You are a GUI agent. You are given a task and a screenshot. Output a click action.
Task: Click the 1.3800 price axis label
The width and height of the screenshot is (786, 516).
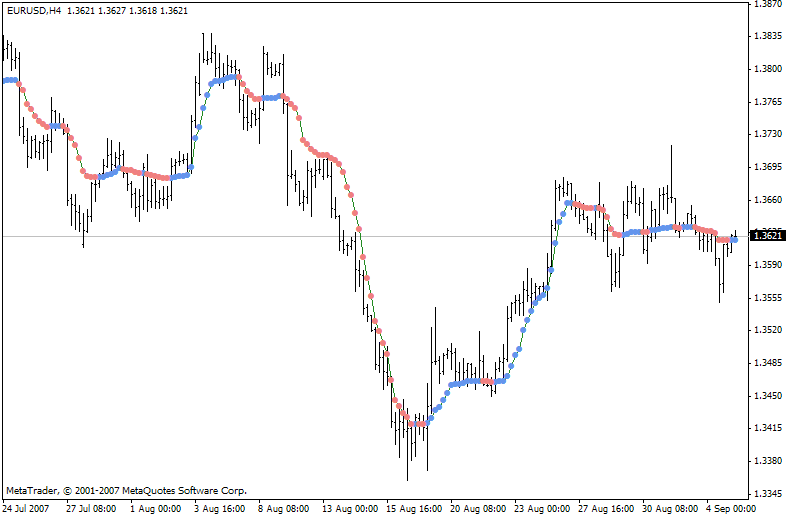767,69
